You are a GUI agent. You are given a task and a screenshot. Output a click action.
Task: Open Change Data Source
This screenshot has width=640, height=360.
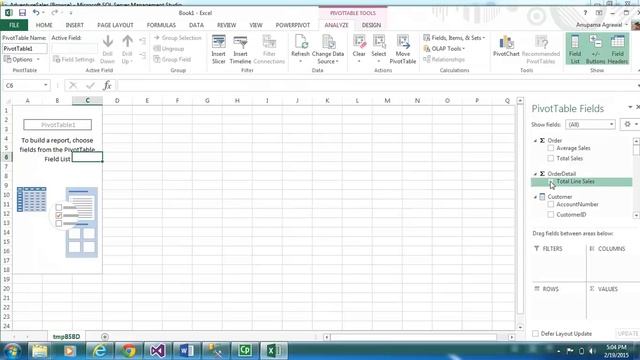pos(328,49)
